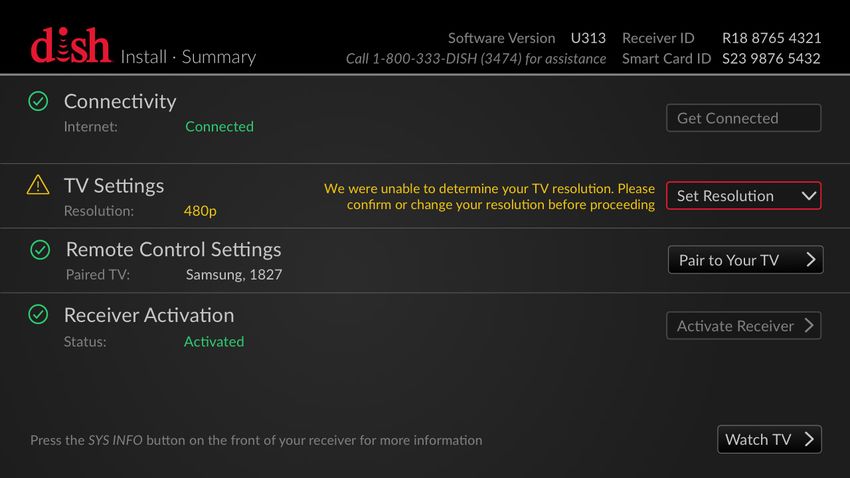Open the Set Resolution dropdown
The width and height of the screenshot is (850, 478).
744,196
